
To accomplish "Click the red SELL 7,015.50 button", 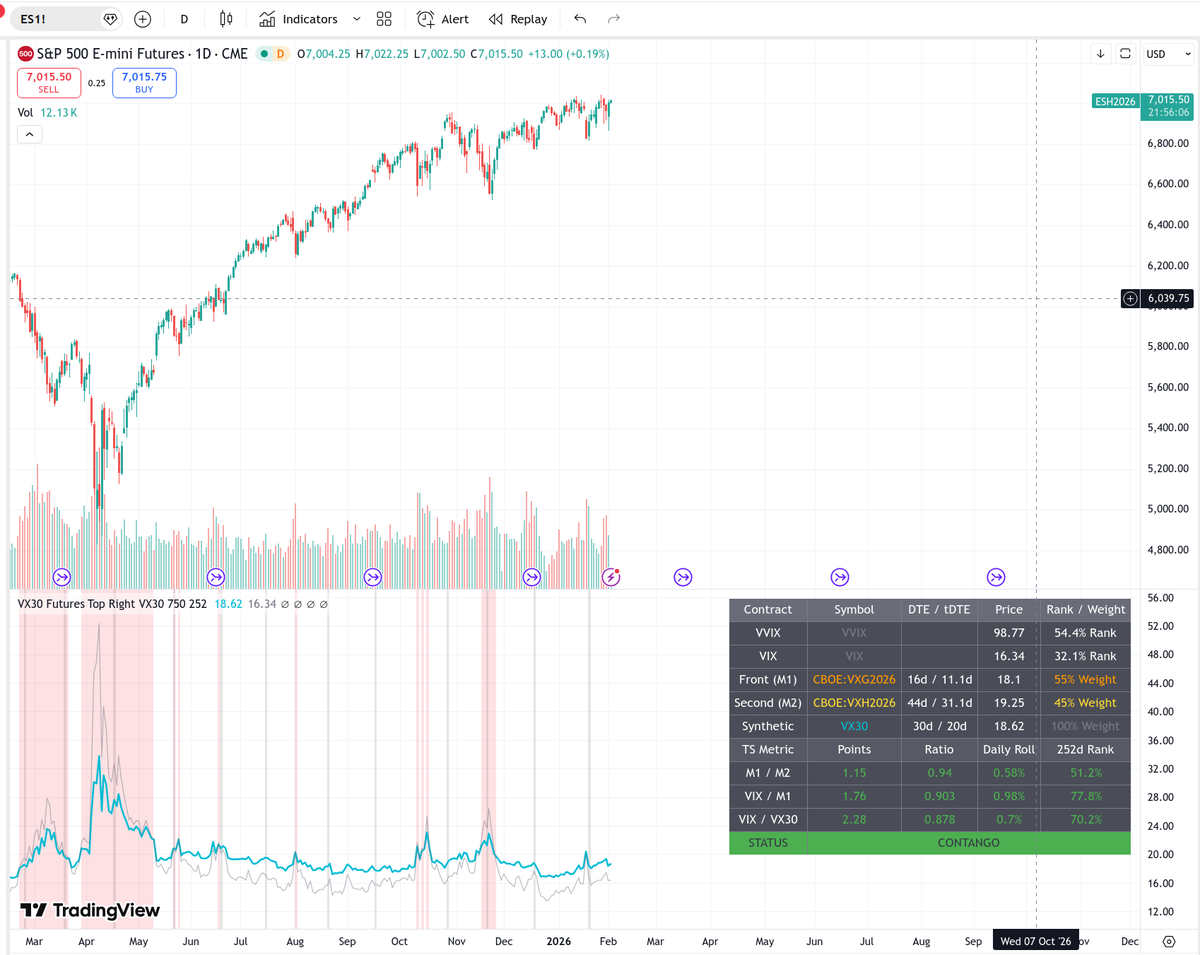I will [x=49, y=83].
